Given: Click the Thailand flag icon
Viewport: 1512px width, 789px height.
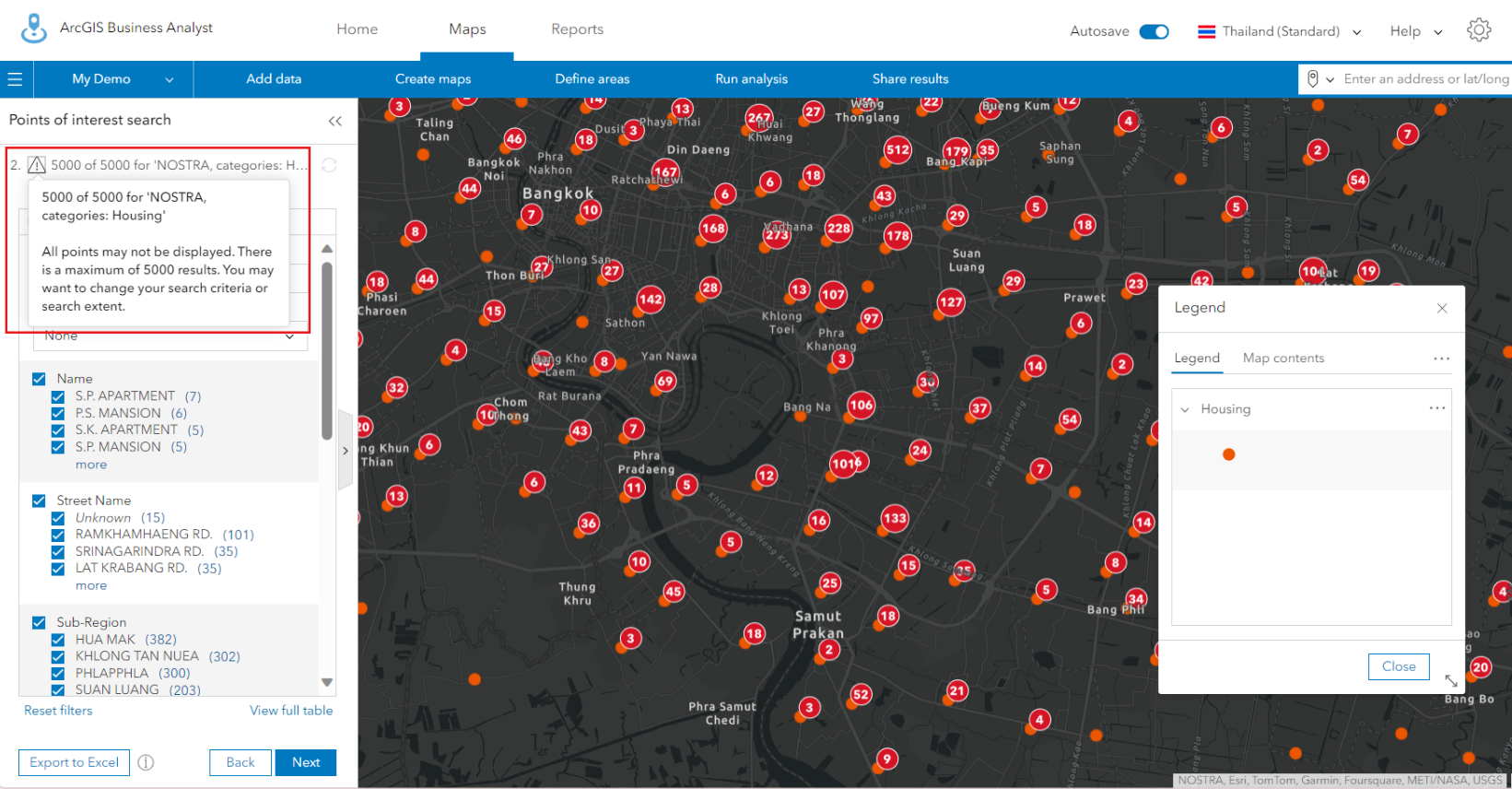Looking at the screenshot, I should 1206,31.
